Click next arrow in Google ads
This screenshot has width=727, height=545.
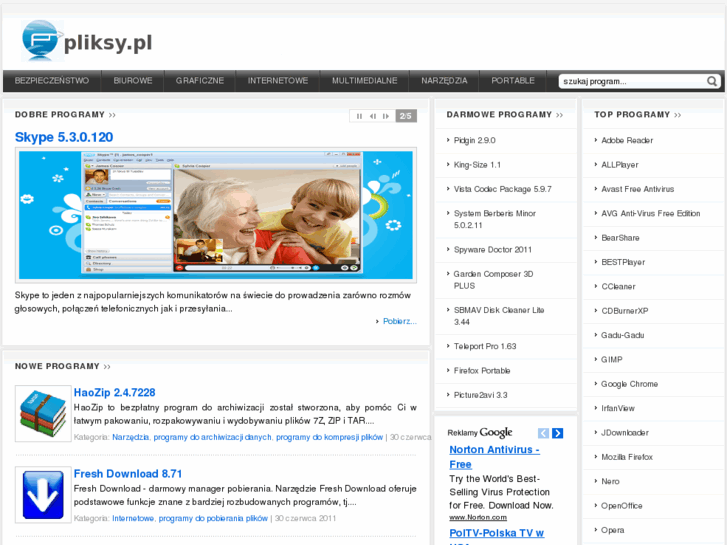click(x=558, y=433)
